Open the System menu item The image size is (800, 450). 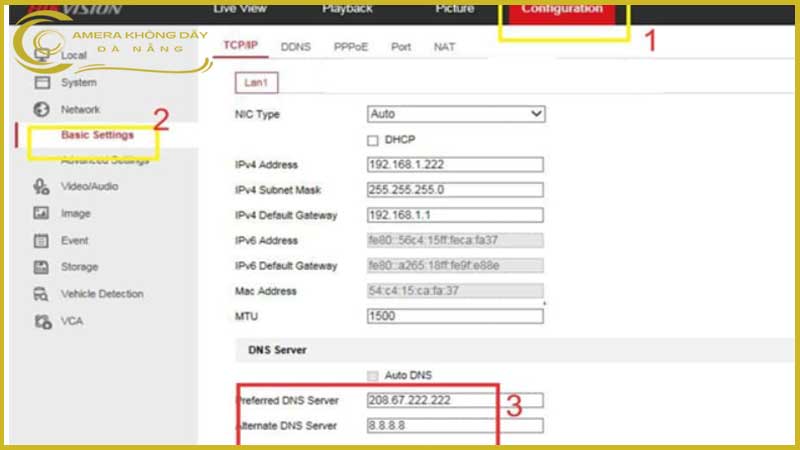(79, 83)
